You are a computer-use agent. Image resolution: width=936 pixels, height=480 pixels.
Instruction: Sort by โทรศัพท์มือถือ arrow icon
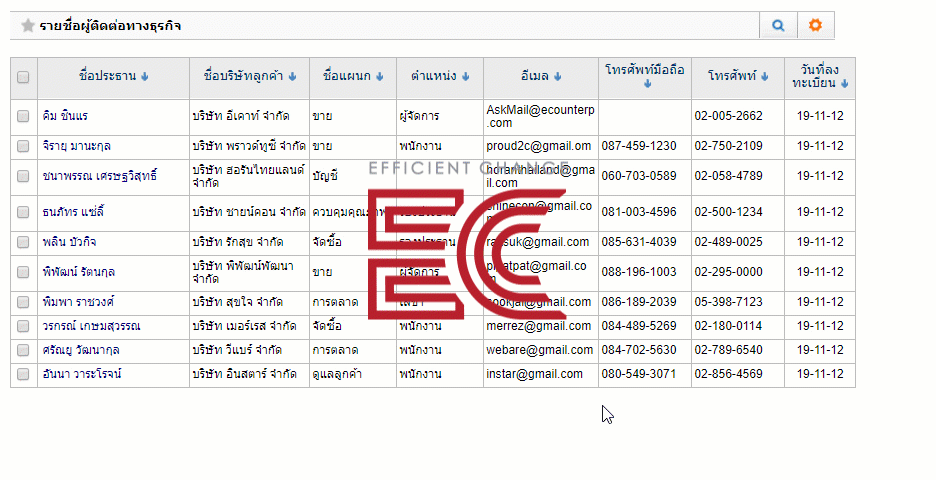[648, 84]
